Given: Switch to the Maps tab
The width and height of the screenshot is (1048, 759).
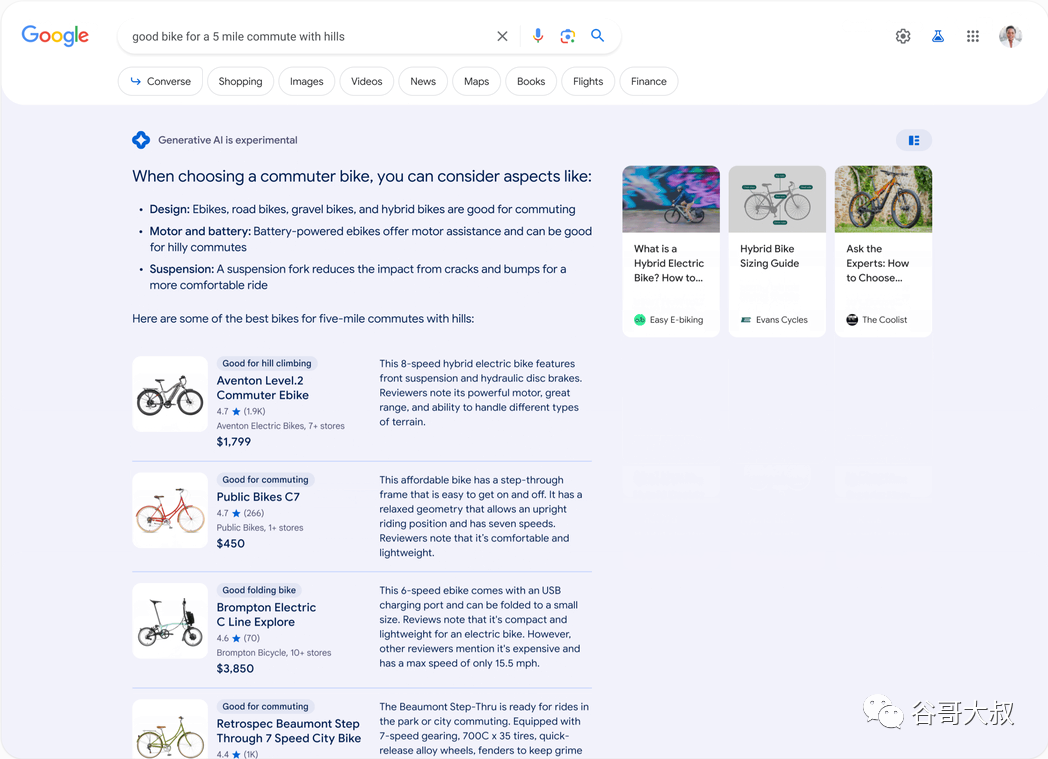Looking at the screenshot, I should (477, 82).
